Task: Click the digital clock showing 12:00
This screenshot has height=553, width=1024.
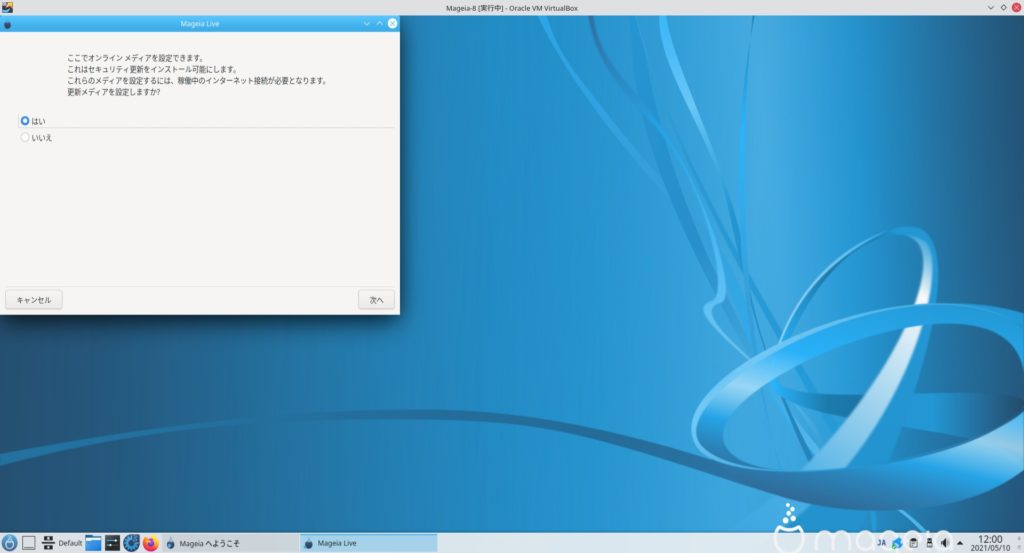Action: (x=990, y=543)
